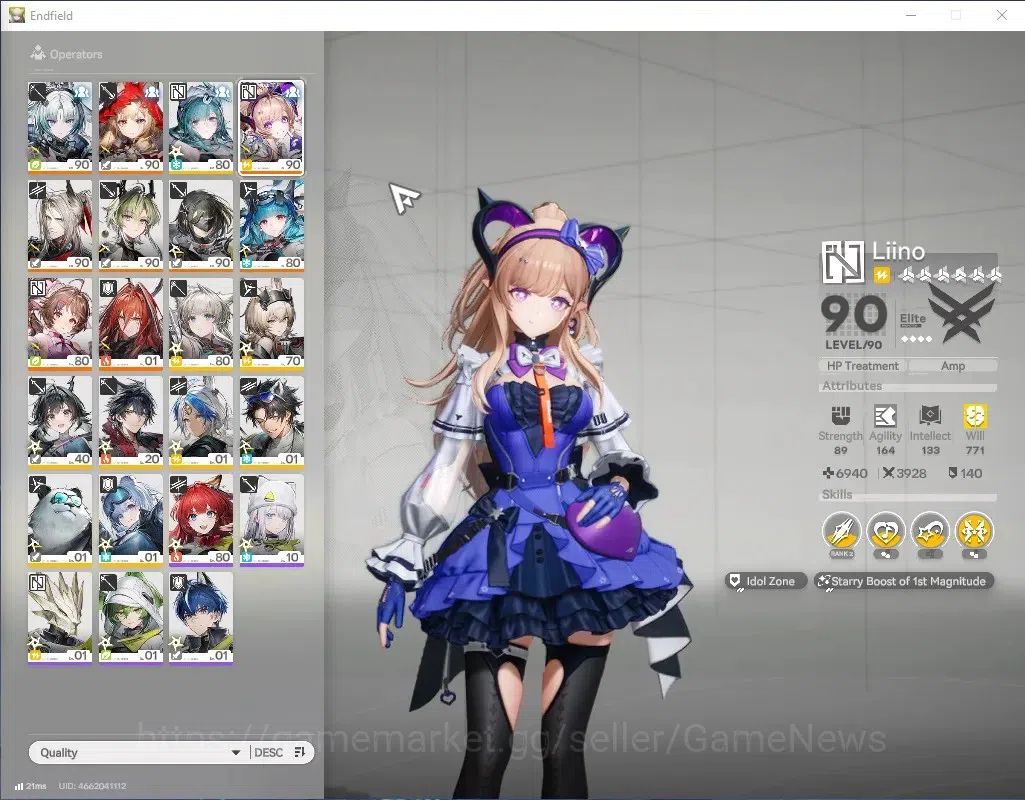Screen dimensions: 1025x800
Task: Click the yellow electric element icon
Action: (881, 276)
